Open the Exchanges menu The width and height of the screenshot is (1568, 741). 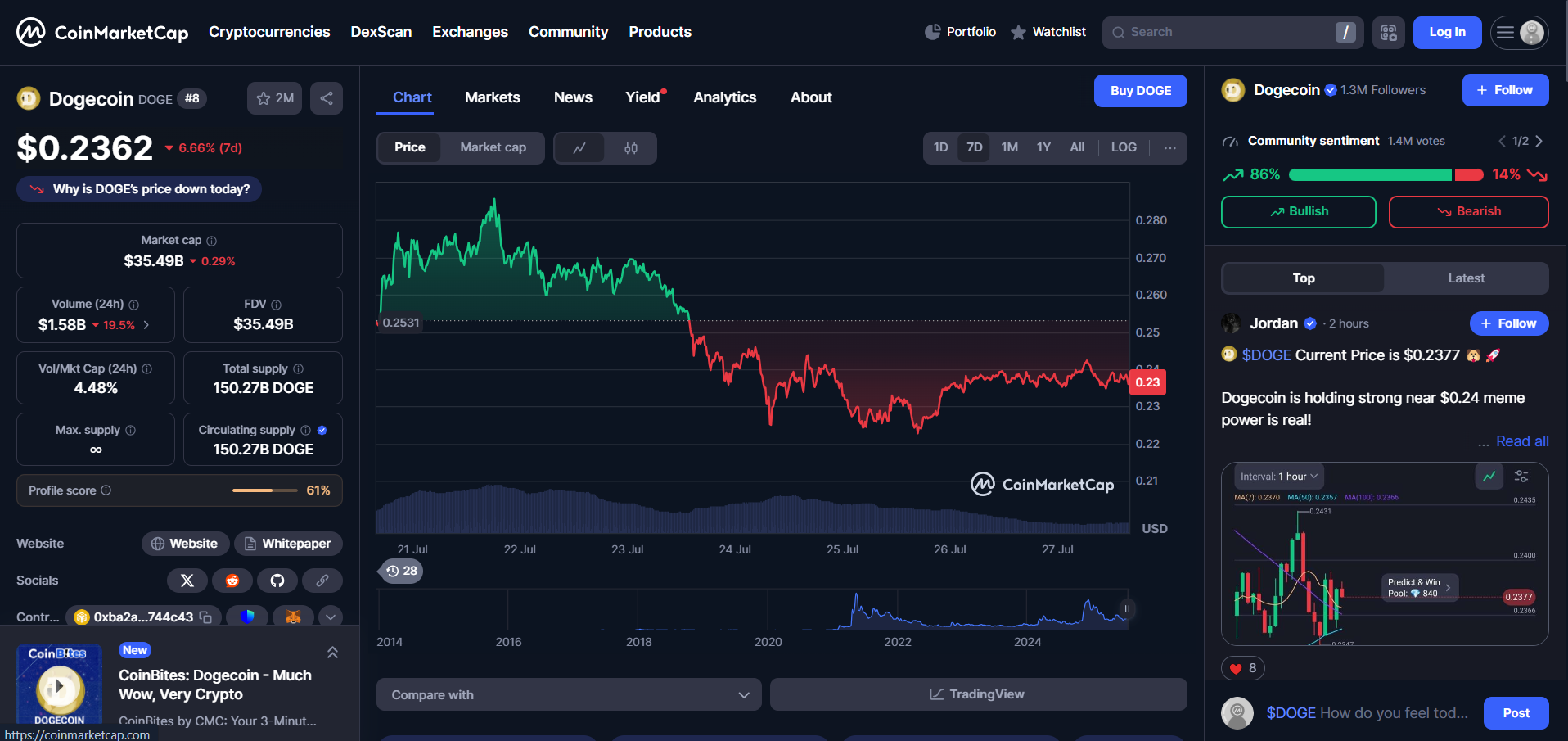pyautogui.click(x=471, y=32)
